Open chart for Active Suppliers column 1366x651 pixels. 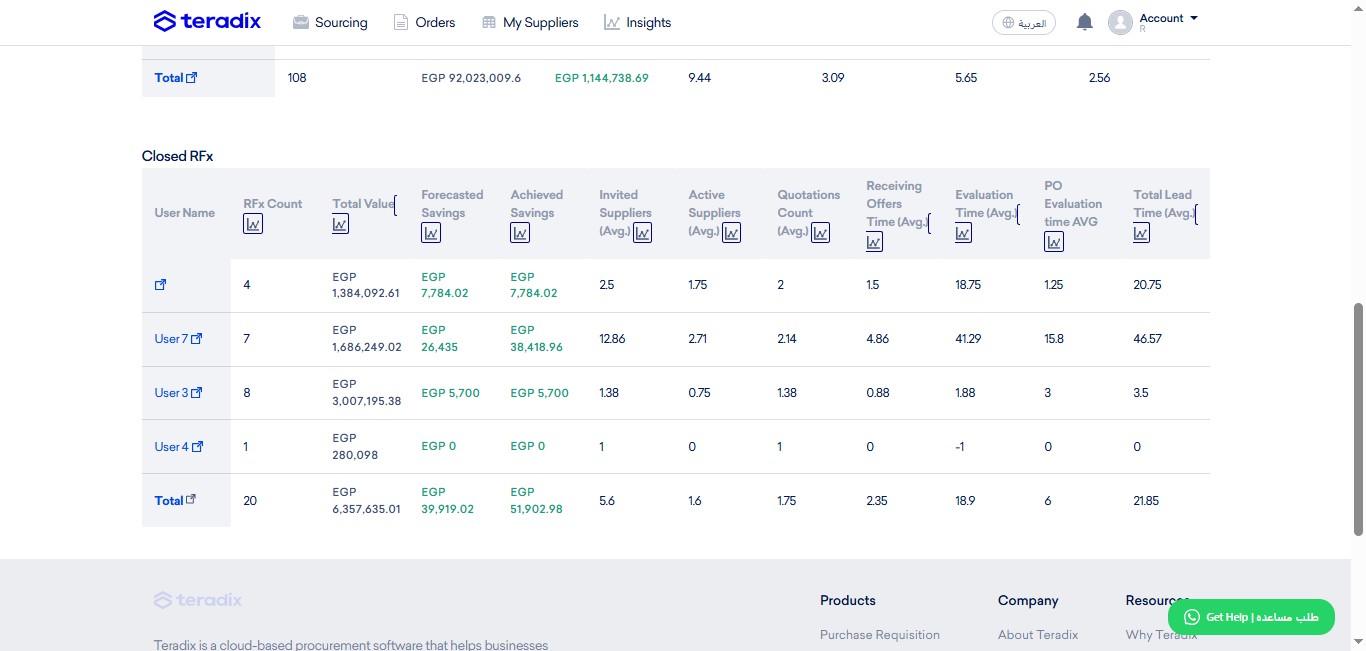(731, 232)
